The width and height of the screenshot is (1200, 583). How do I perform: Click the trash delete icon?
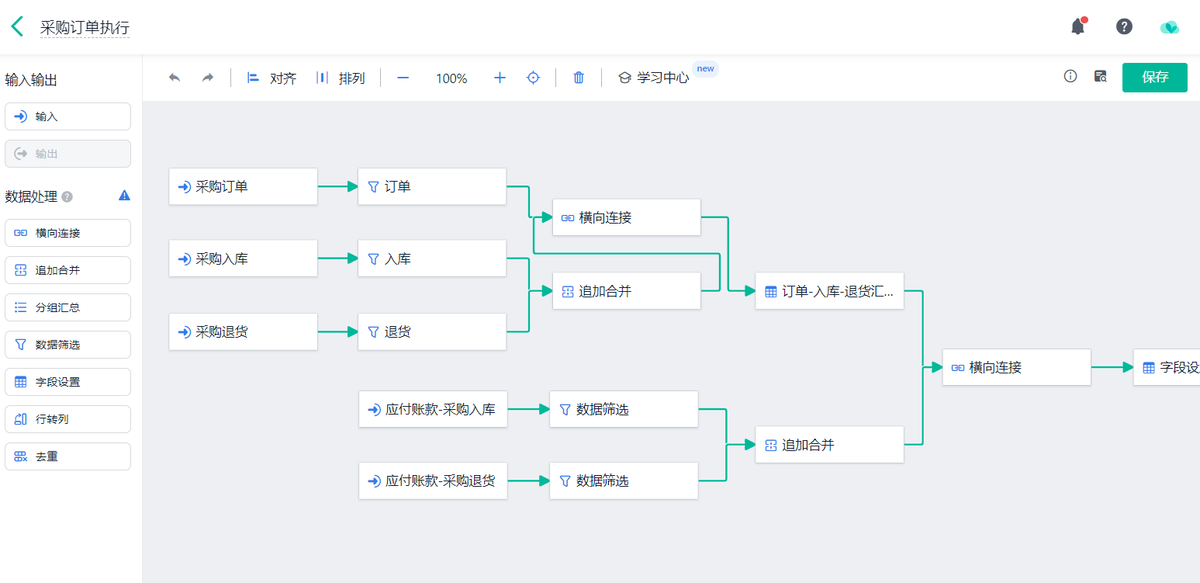(578, 78)
